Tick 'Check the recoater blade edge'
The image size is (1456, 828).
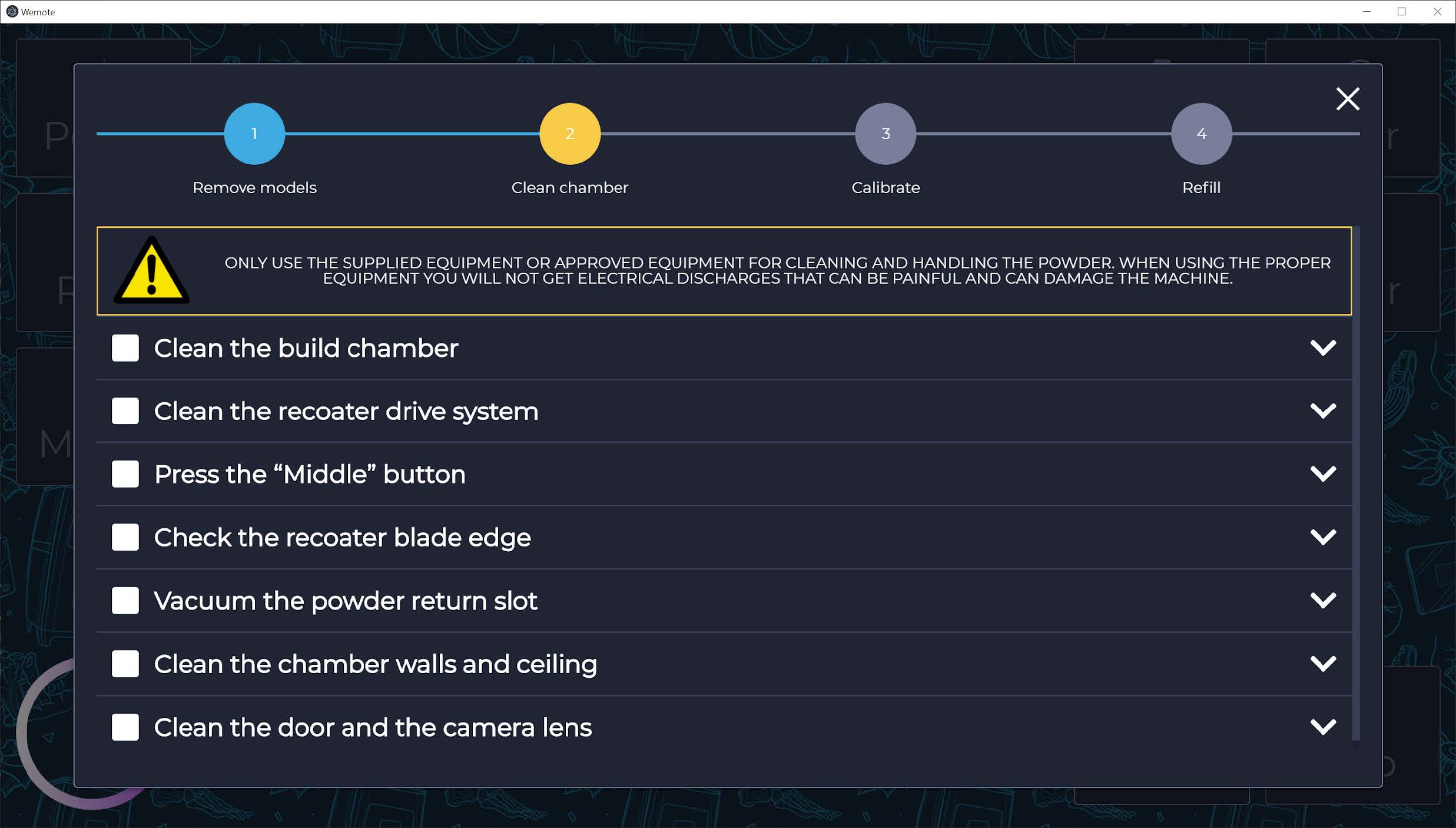[124, 537]
